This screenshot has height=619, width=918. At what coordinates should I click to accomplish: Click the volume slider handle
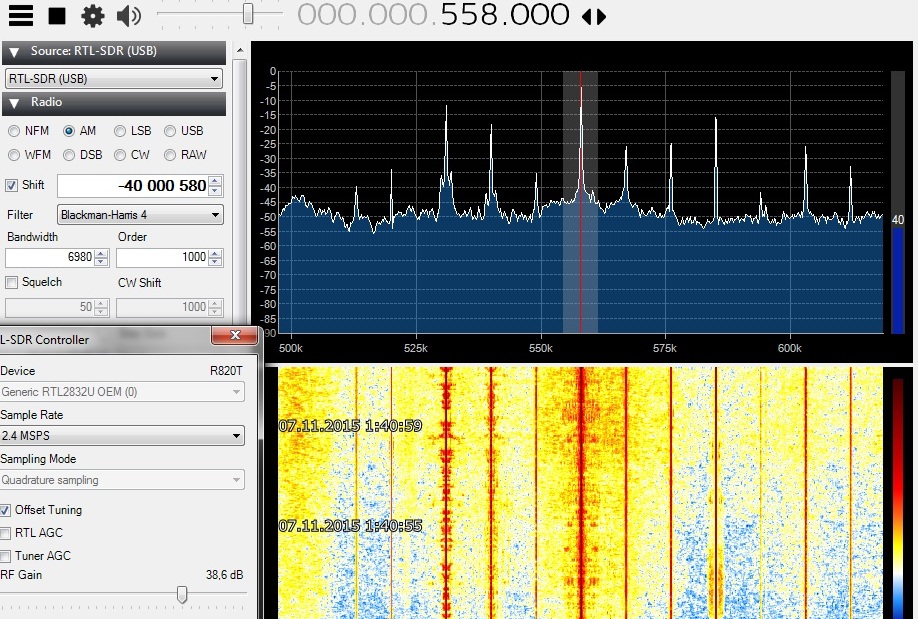click(248, 13)
